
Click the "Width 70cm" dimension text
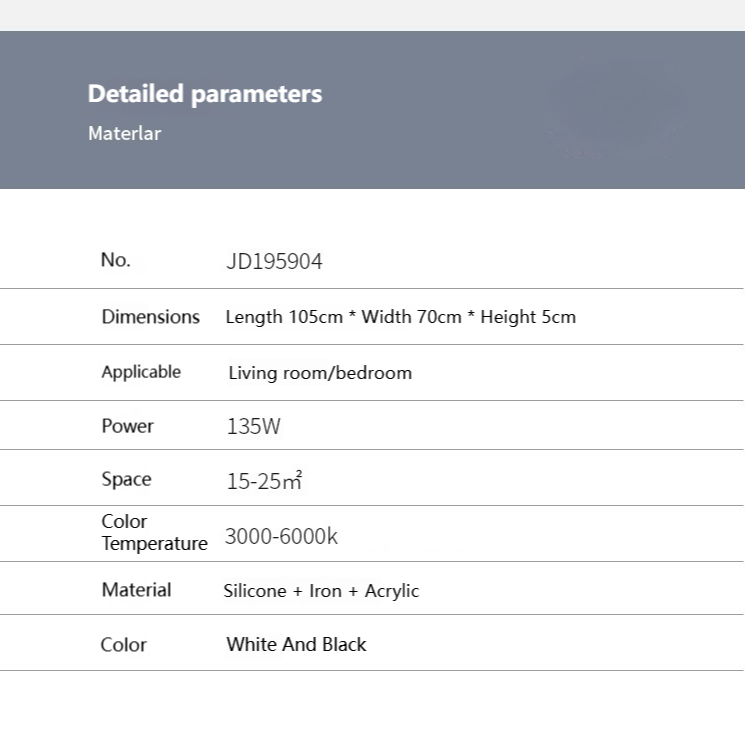coord(411,317)
